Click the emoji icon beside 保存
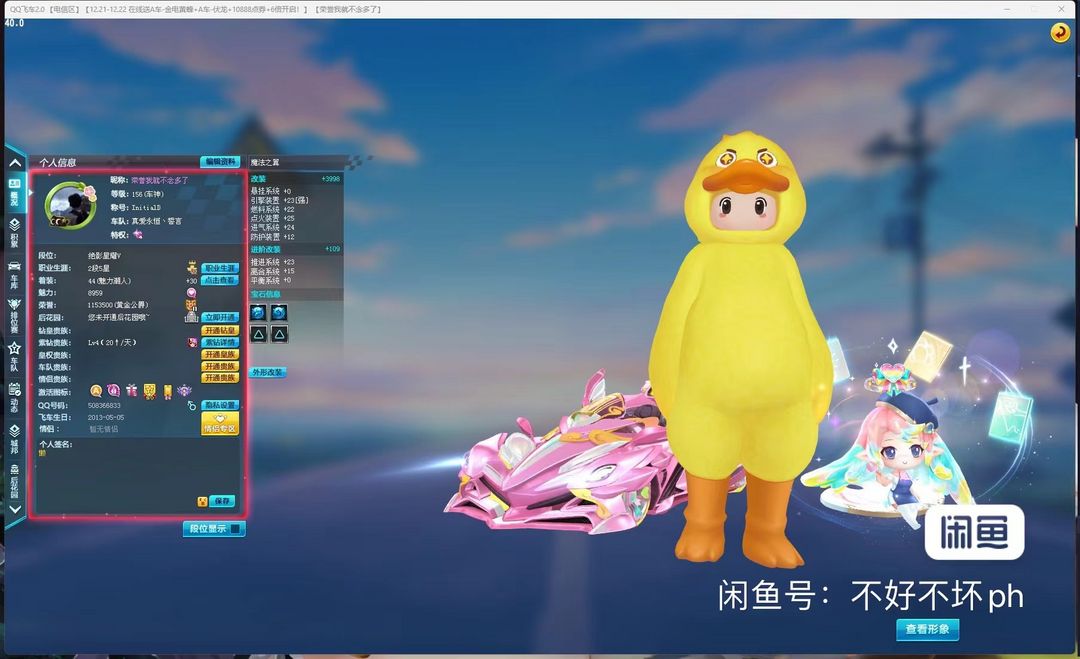The width and height of the screenshot is (1080, 659). (x=202, y=501)
